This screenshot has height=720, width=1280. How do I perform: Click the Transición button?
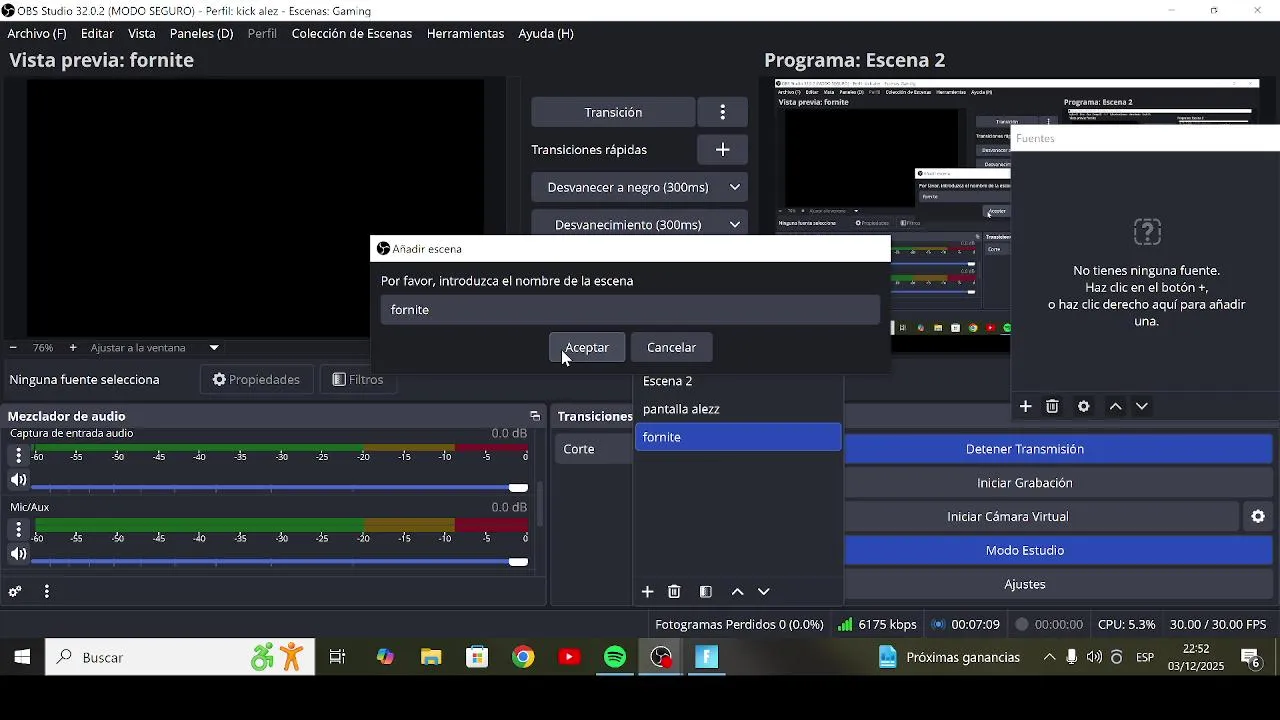pos(613,112)
